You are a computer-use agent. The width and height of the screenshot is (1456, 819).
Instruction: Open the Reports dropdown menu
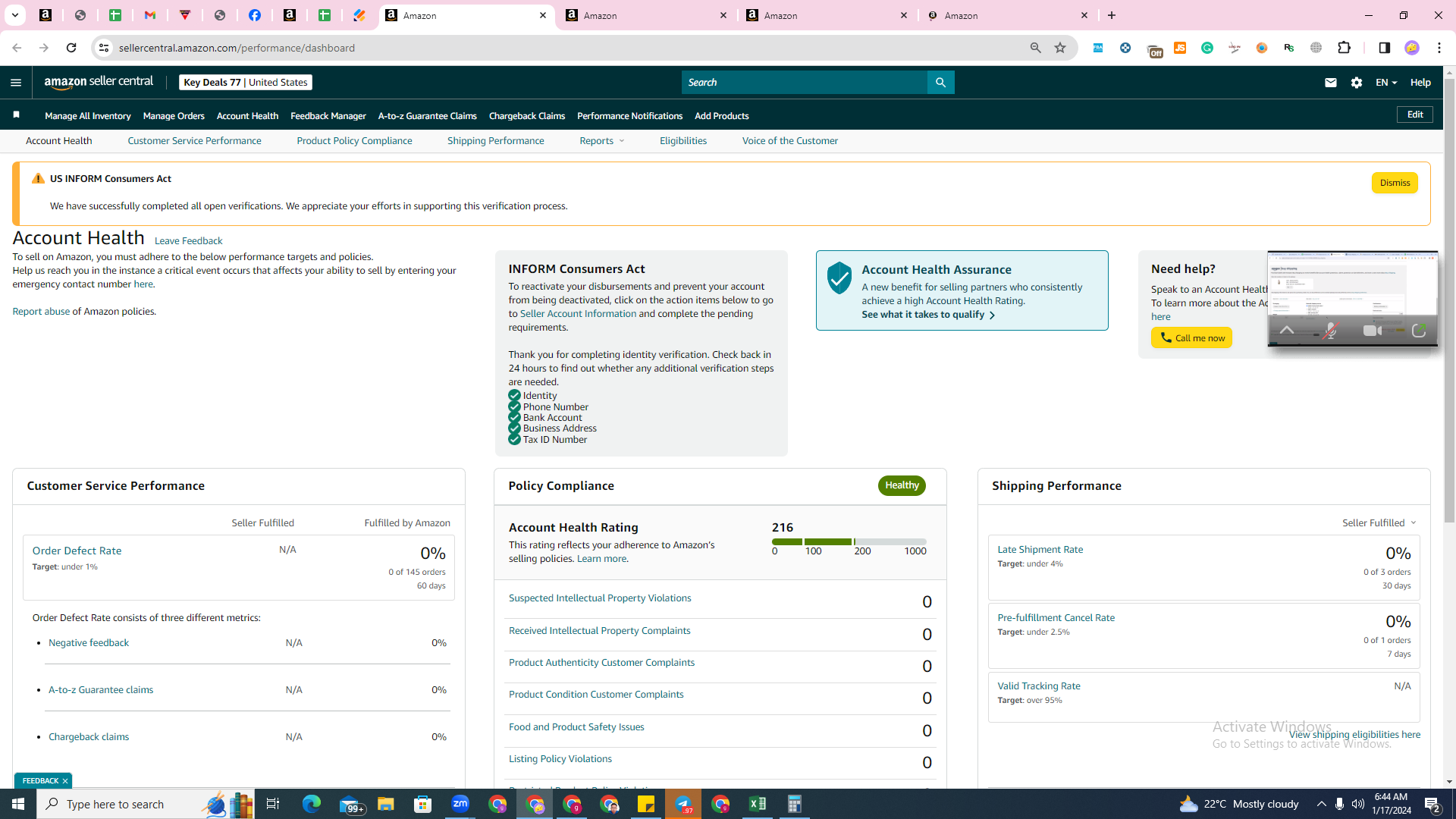pyautogui.click(x=601, y=141)
